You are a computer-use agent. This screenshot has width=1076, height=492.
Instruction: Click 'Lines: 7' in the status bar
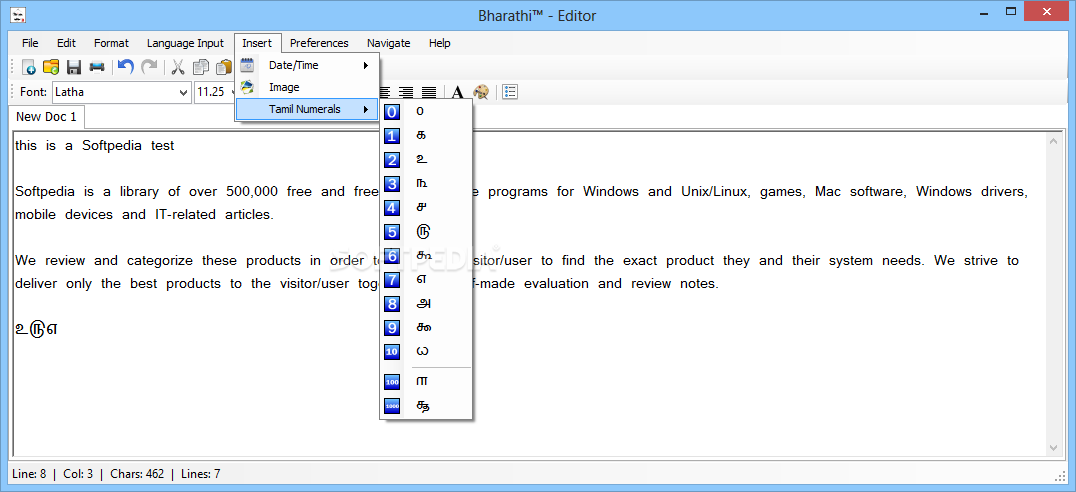(200, 473)
